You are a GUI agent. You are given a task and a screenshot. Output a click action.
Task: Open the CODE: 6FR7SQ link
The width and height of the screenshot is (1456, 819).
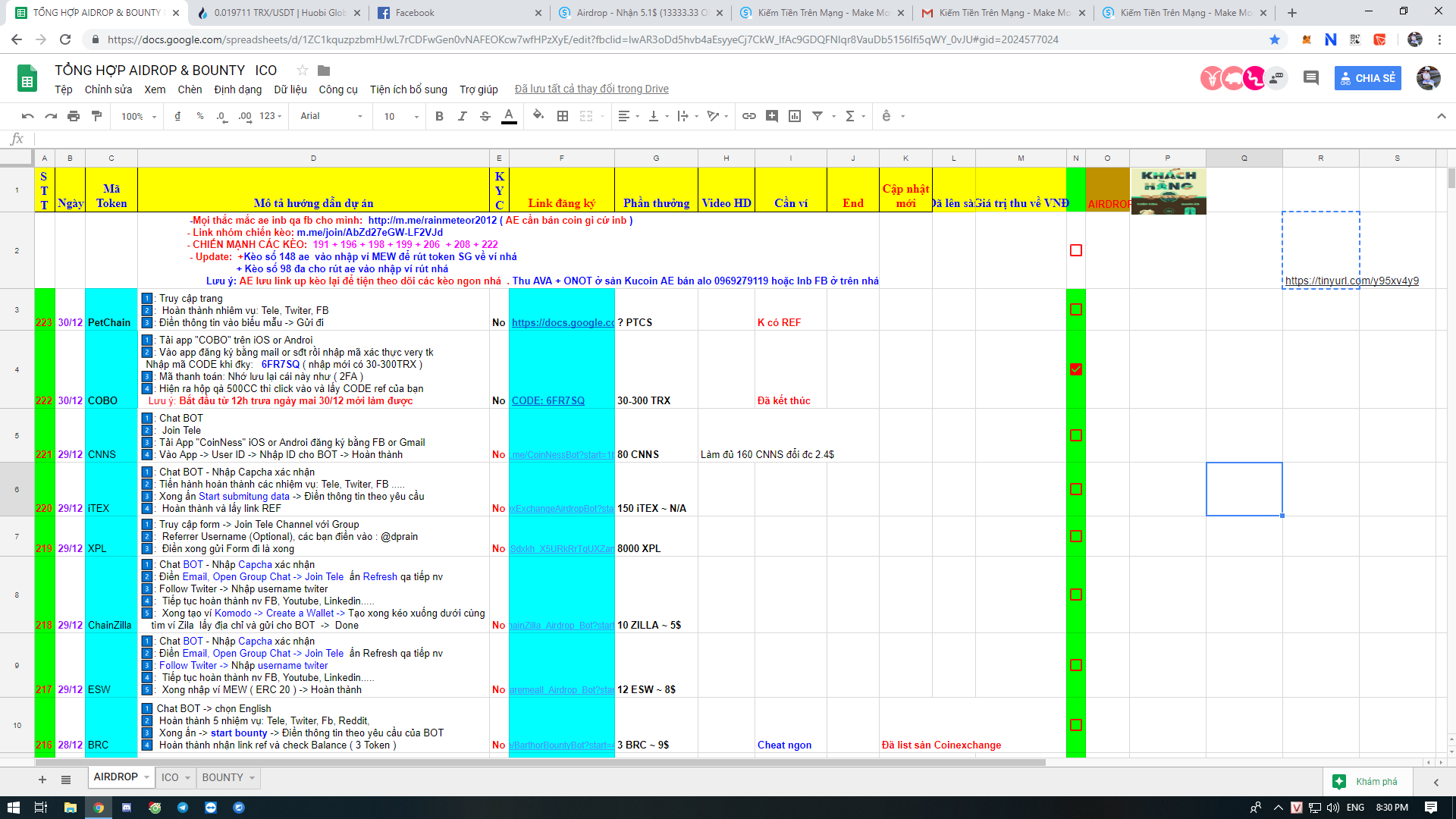point(548,400)
